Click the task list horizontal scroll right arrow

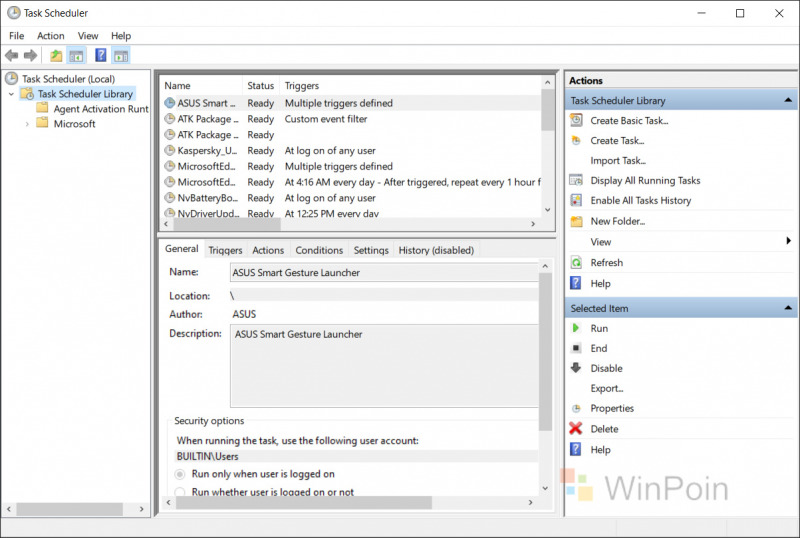(533, 224)
